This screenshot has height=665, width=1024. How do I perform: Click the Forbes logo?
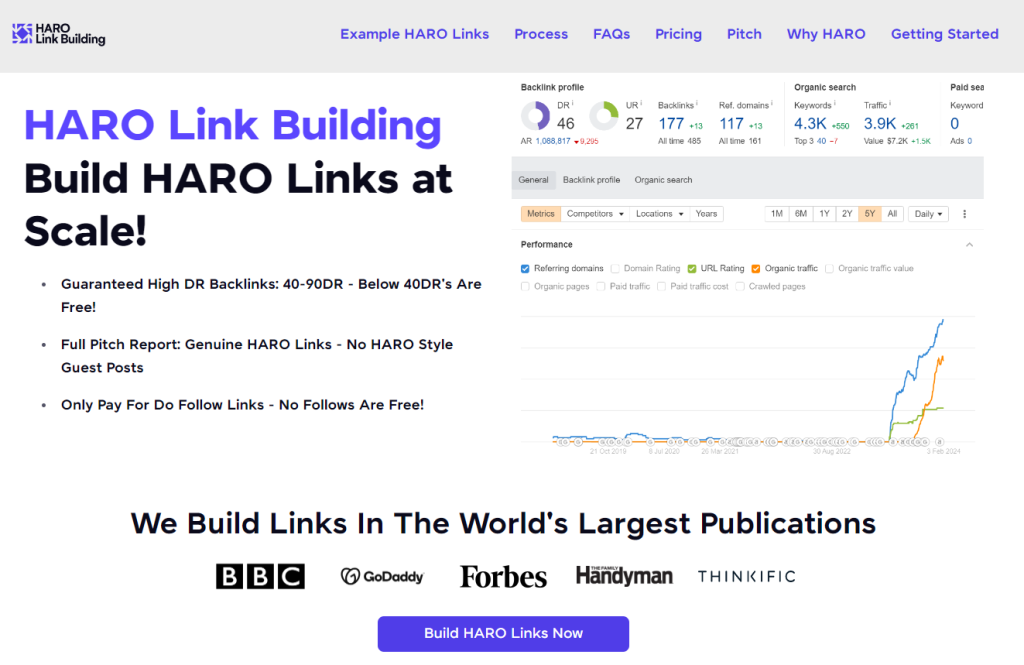click(x=503, y=577)
